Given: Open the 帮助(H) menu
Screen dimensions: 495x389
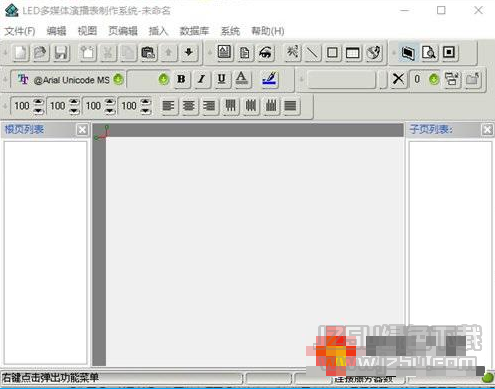Looking at the screenshot, I should click(x=268, y=31).
